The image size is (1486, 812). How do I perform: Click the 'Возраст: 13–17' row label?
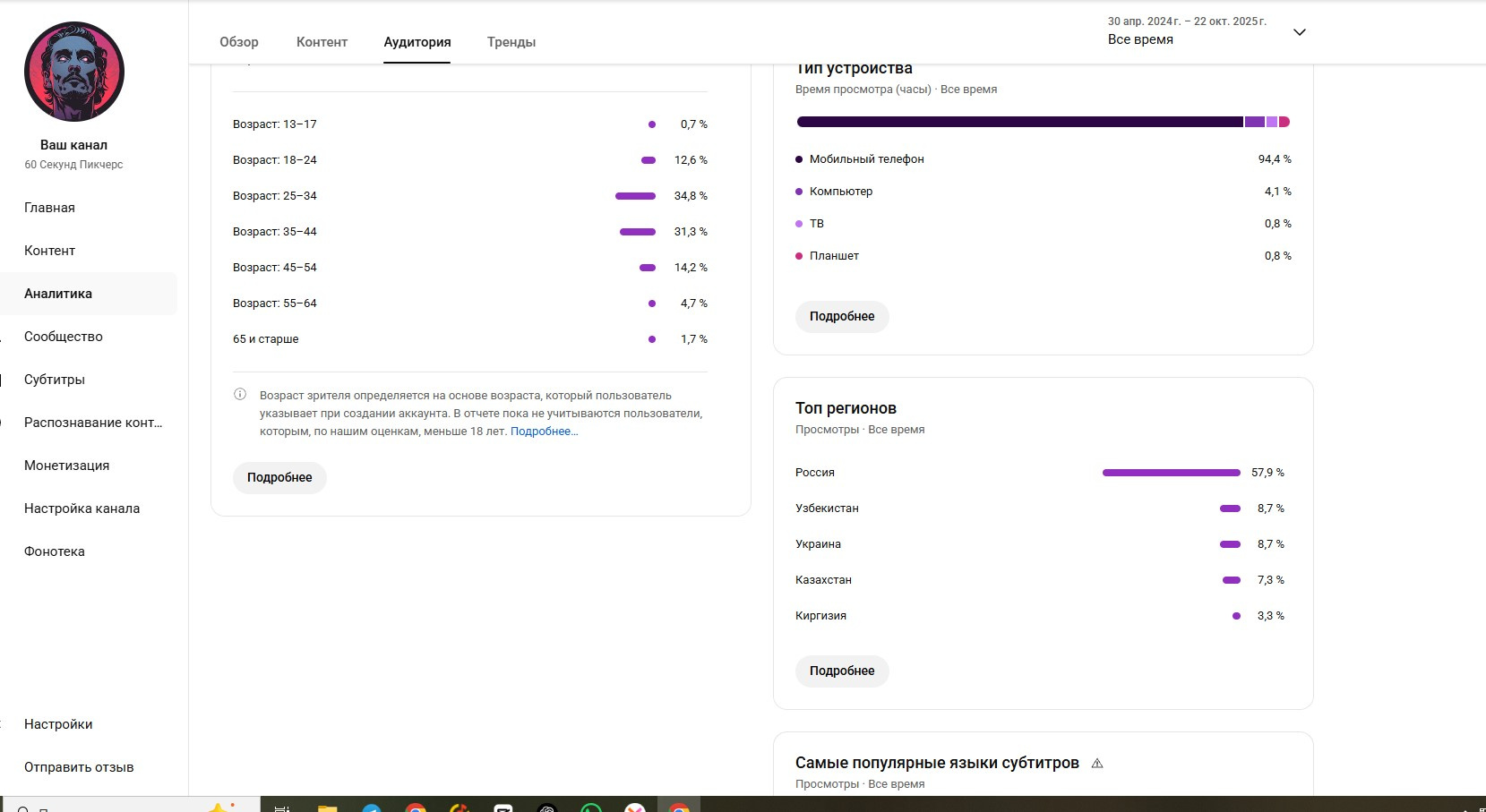tap(275, 124)
